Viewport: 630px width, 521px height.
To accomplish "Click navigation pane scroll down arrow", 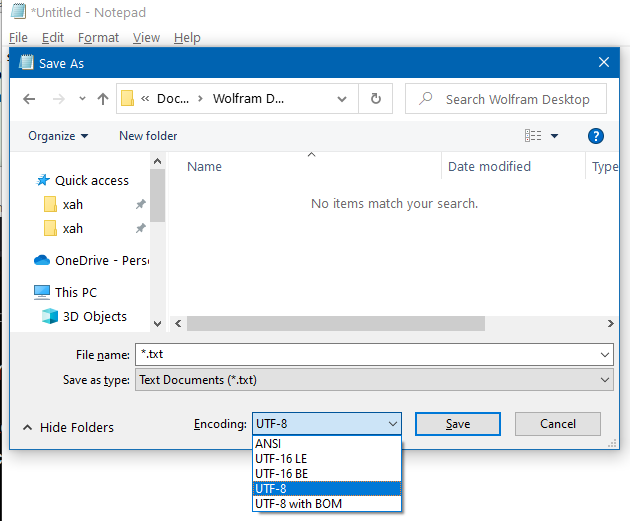I will tap(158, 323).
